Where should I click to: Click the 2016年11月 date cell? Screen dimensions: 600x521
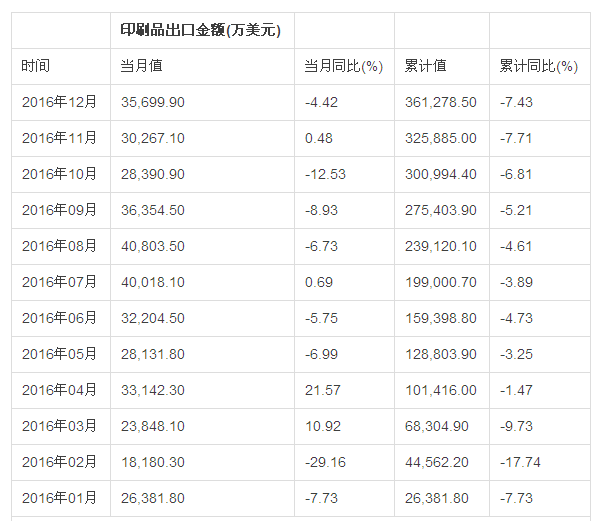click(x=59, y=138)
